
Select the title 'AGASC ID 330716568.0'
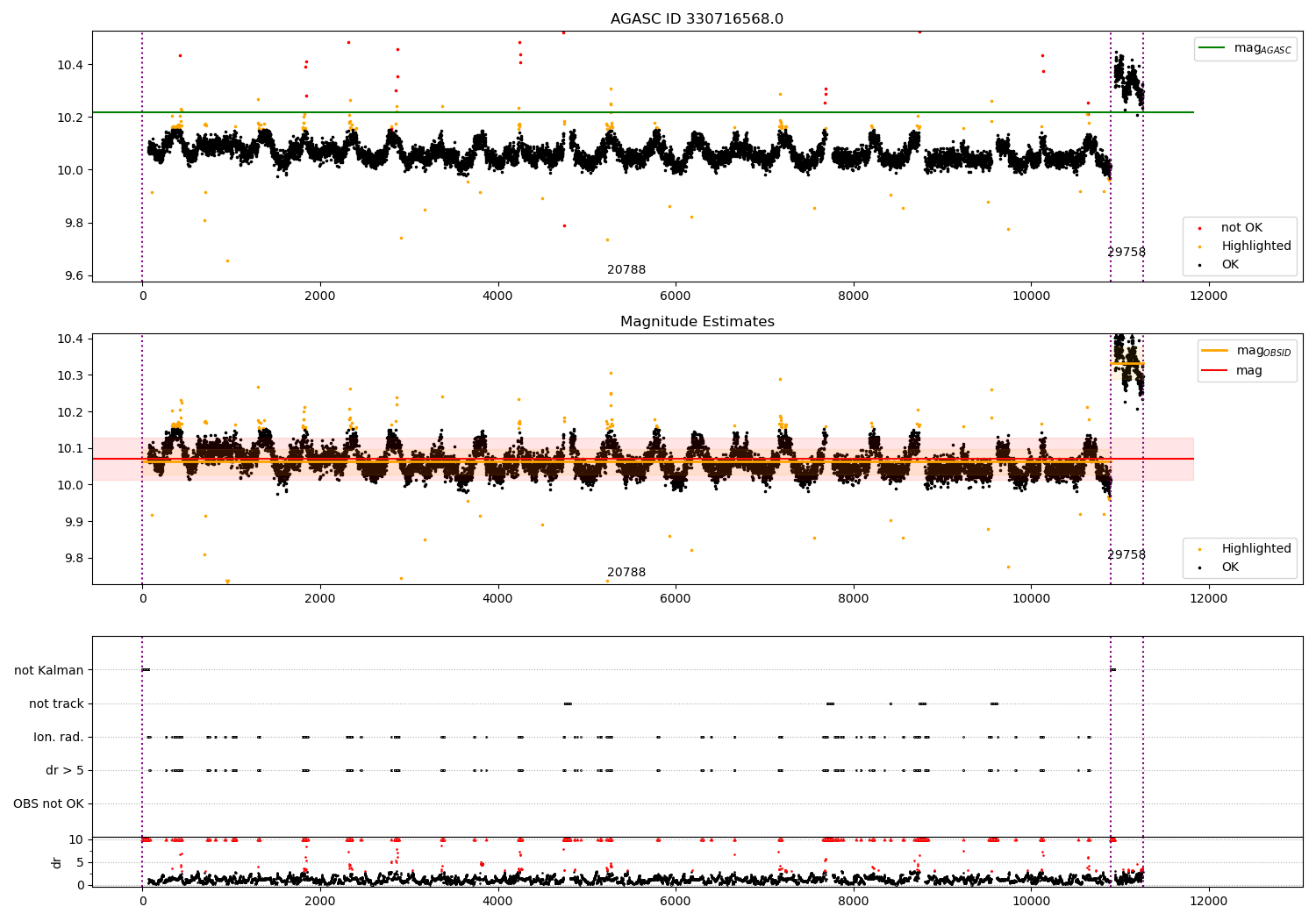697,19
